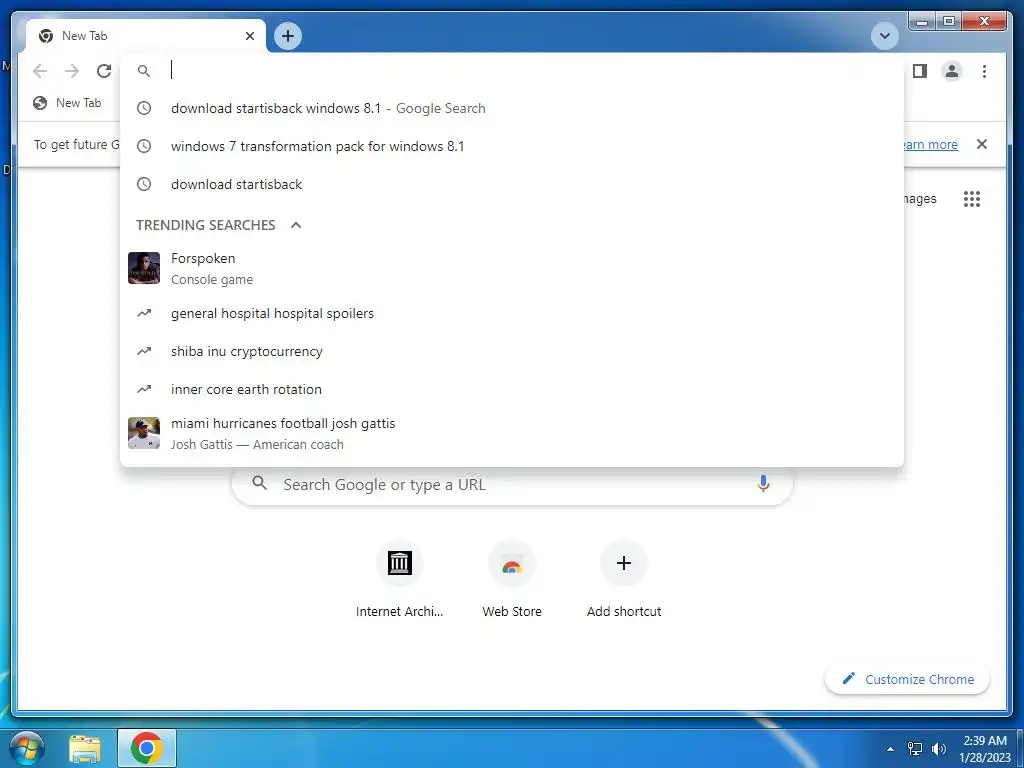Click the New Tab bookmark item
The image size is (1024, 768).
[x=67, y=103]
